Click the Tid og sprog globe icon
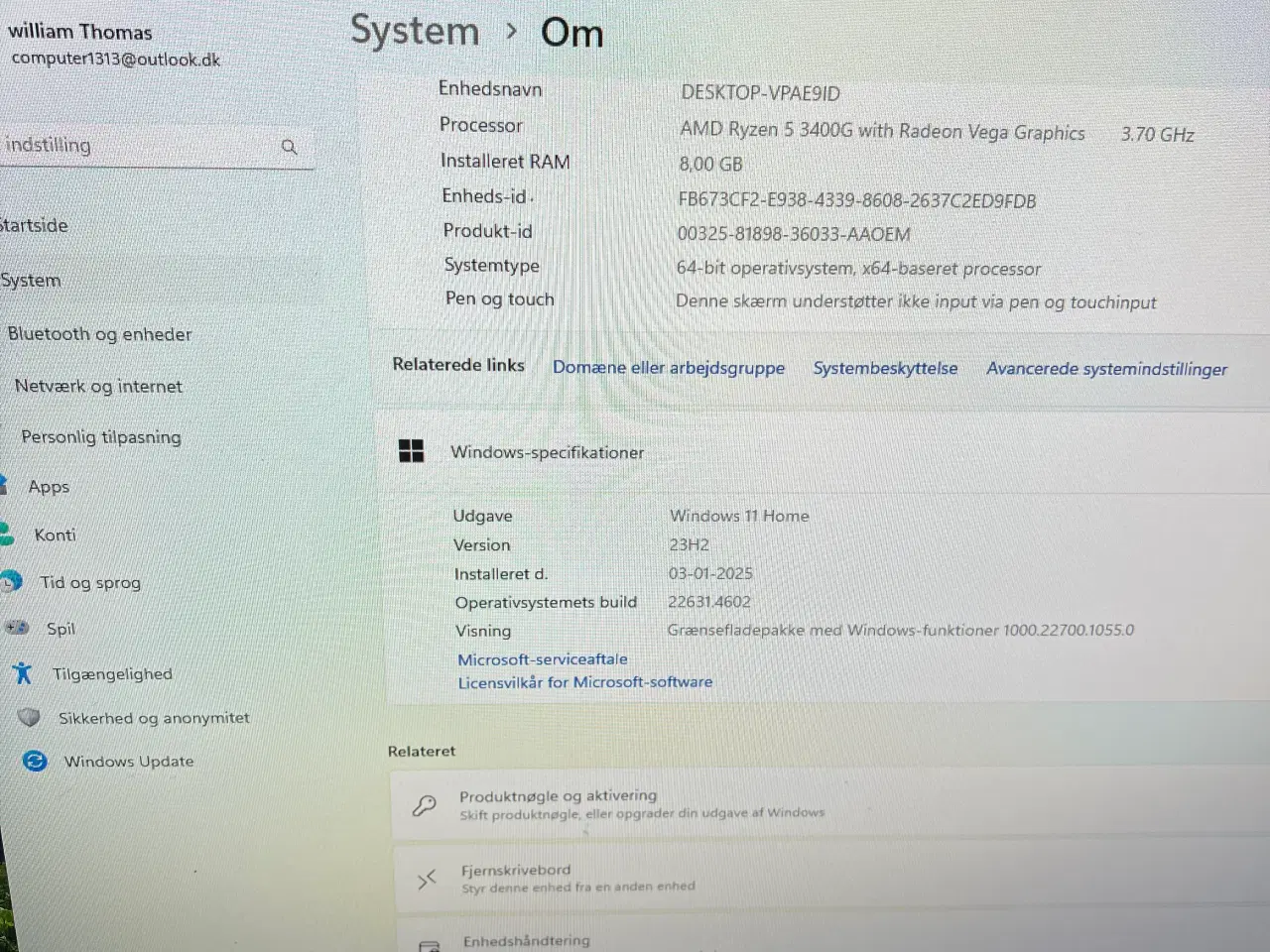Viewport: 1270px width, 952px height. [x=11, y=582]
